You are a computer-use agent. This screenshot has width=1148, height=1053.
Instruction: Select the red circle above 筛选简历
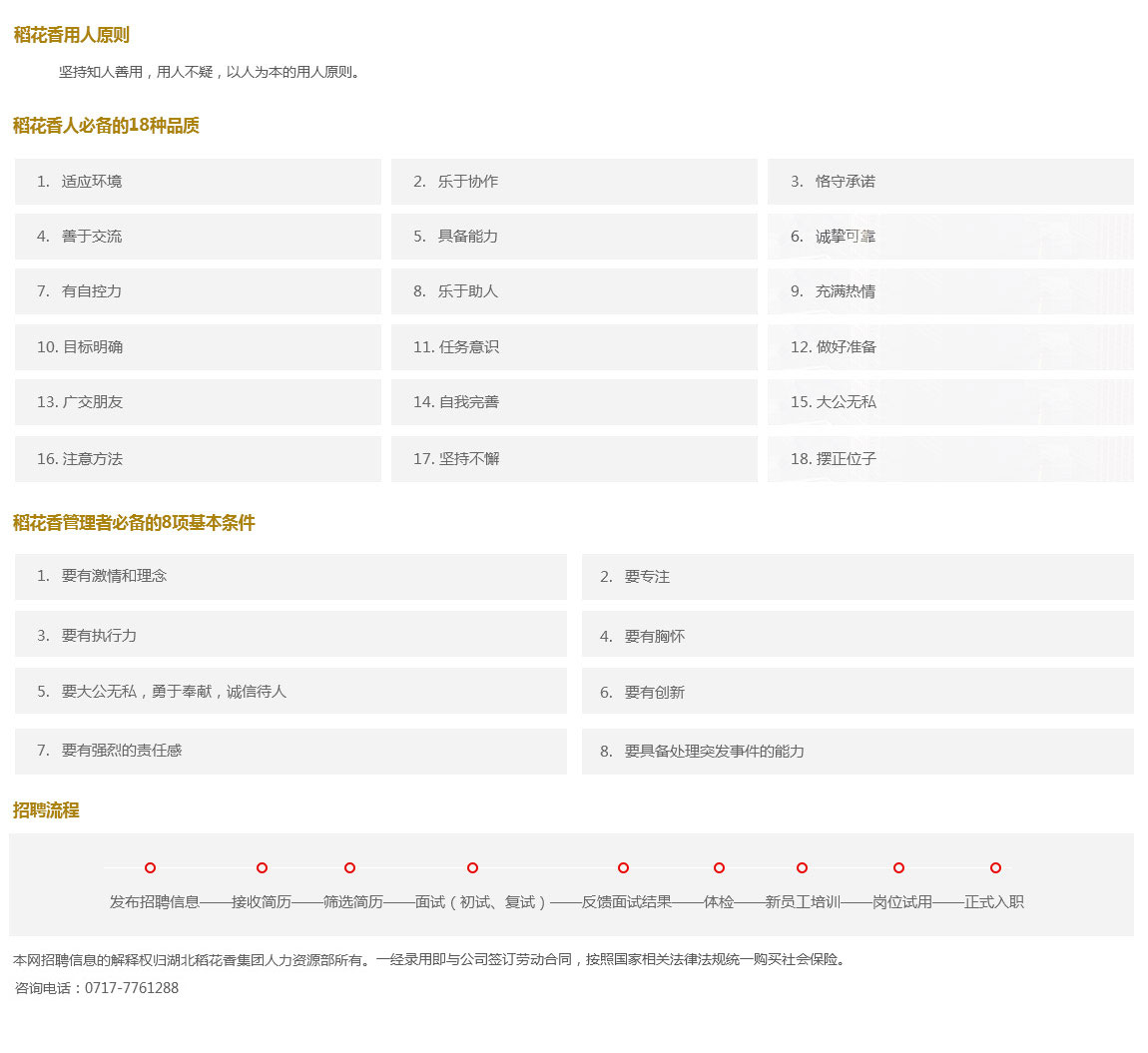tap(349, 868)
